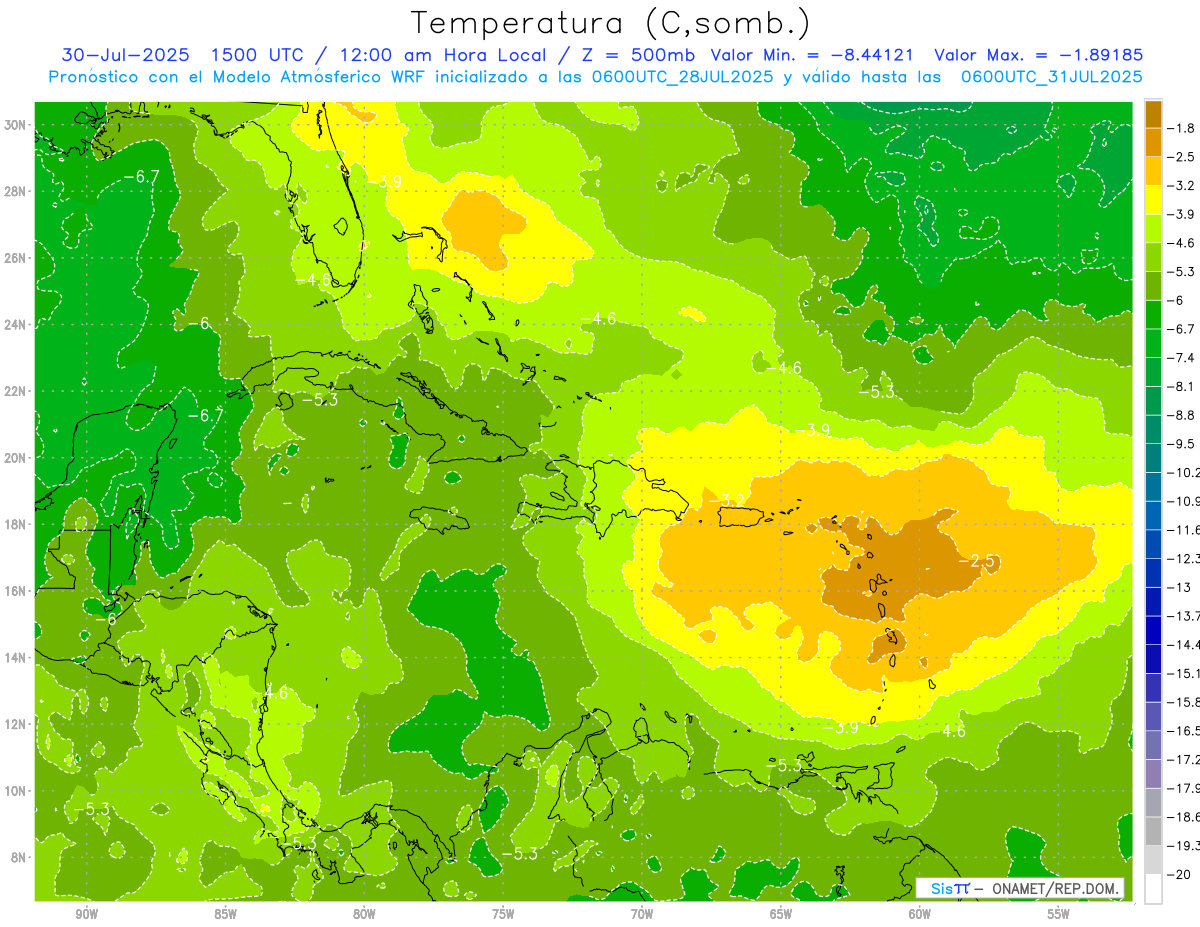Click longitude axis label '75W'
The image size is (1200, 927).
[503, 914]
